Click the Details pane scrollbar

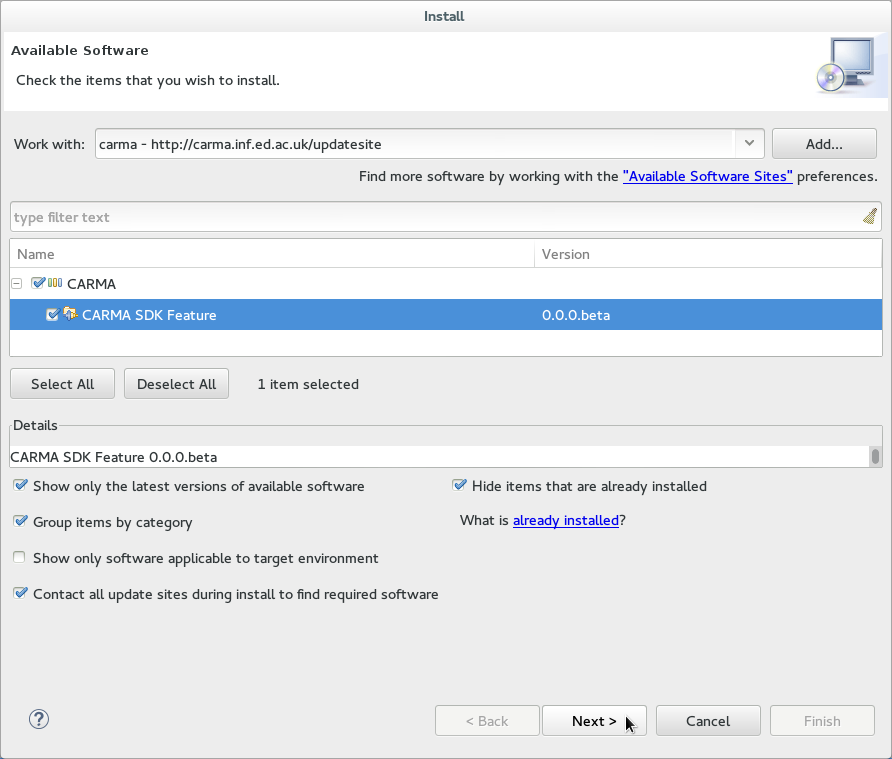point(875,456)
